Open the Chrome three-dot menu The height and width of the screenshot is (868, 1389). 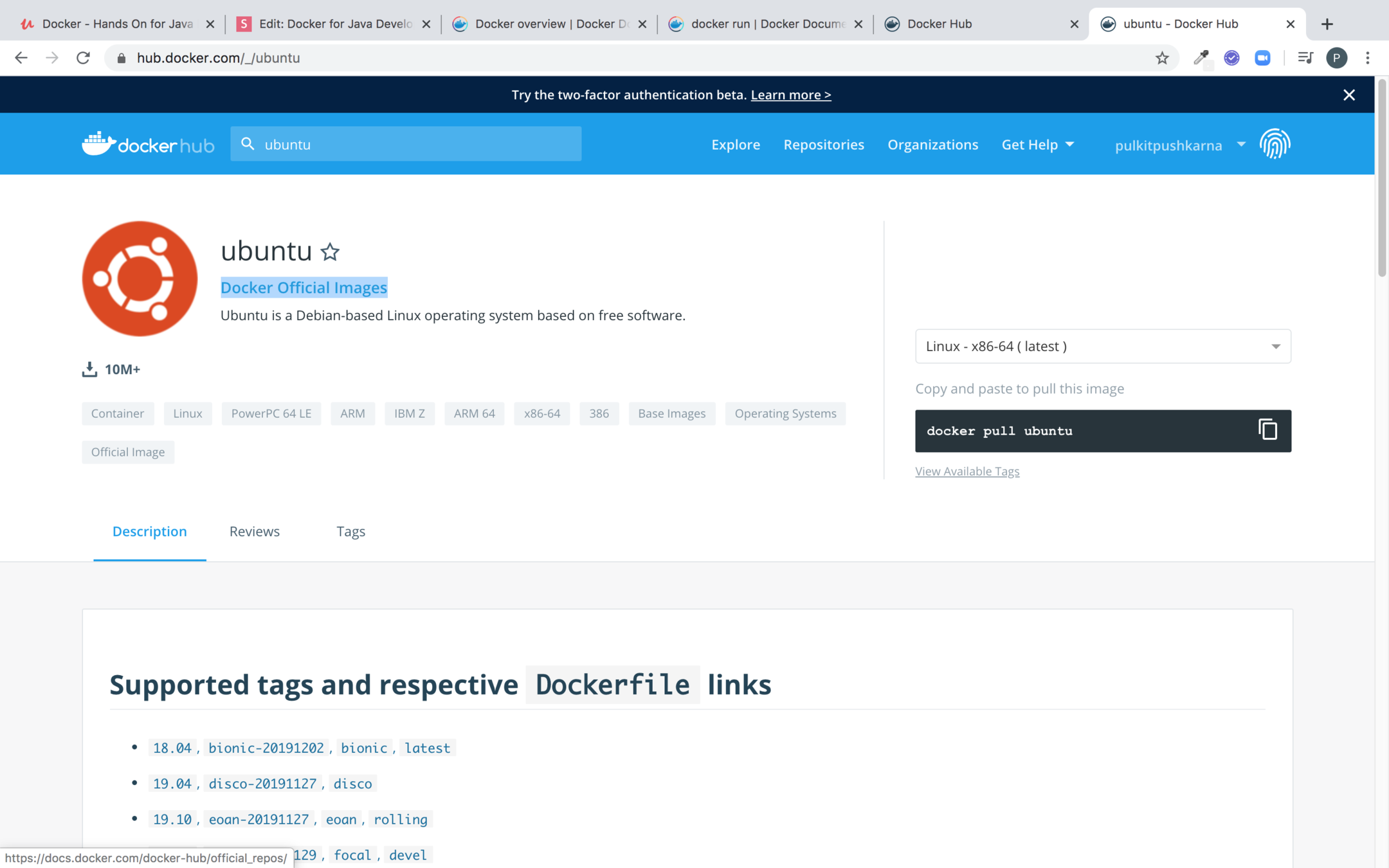pyautogui.click(x=1368, y=58)
